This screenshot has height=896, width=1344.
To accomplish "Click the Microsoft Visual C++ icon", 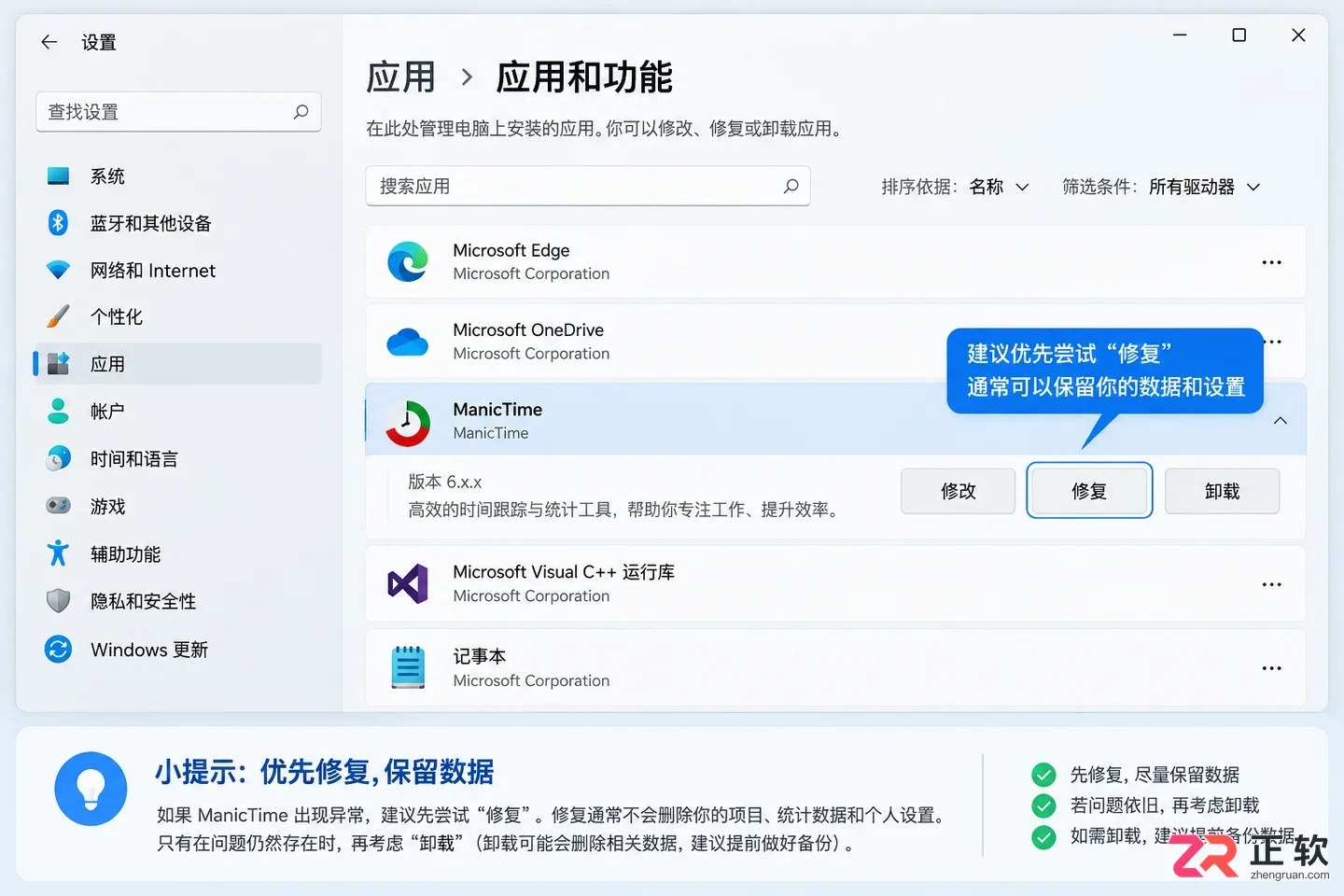I will click(x=408, y=584).
